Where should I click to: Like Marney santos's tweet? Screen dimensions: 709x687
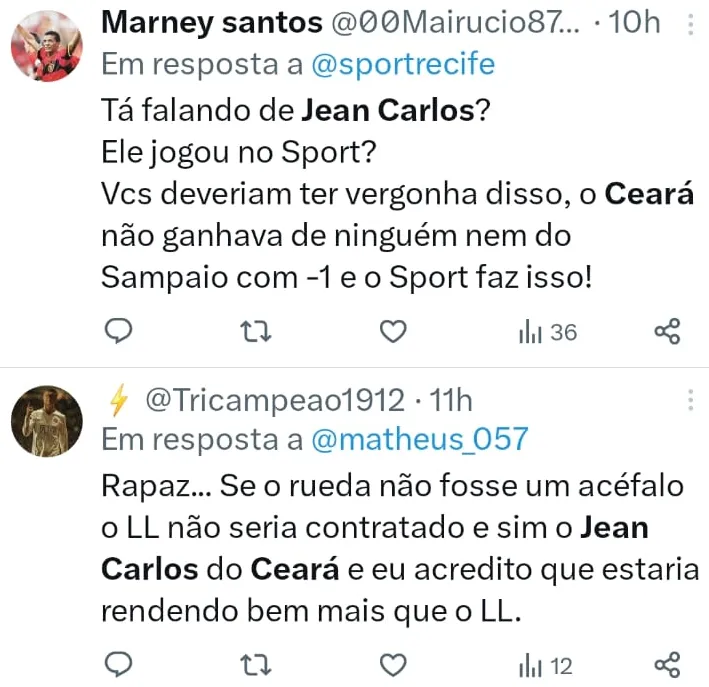[396, 331]
